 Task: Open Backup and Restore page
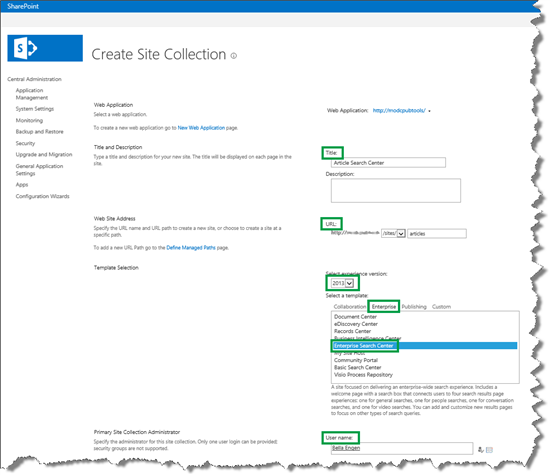pos(40,132)
